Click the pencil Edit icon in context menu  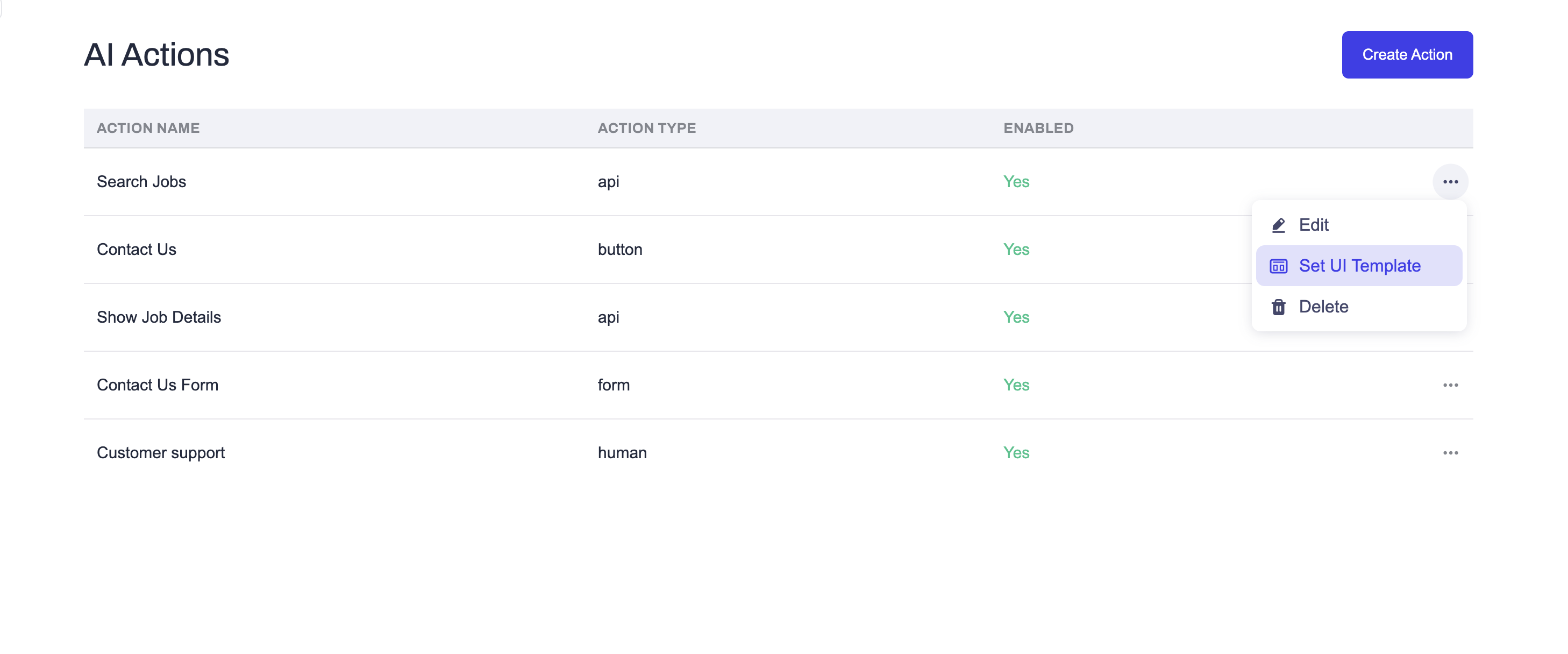[1279, 225]
